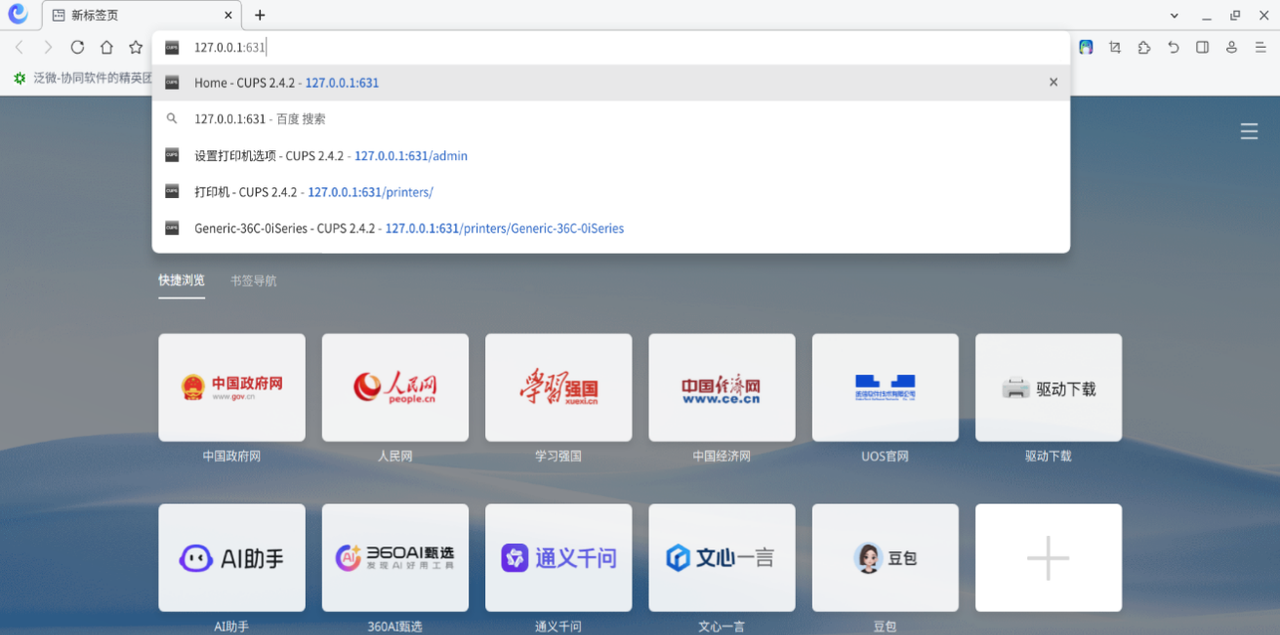
Task: Remove the Home - CUPS 2.4.2 suggestion
Action: pyautogui.click(x=1053, y=83)
